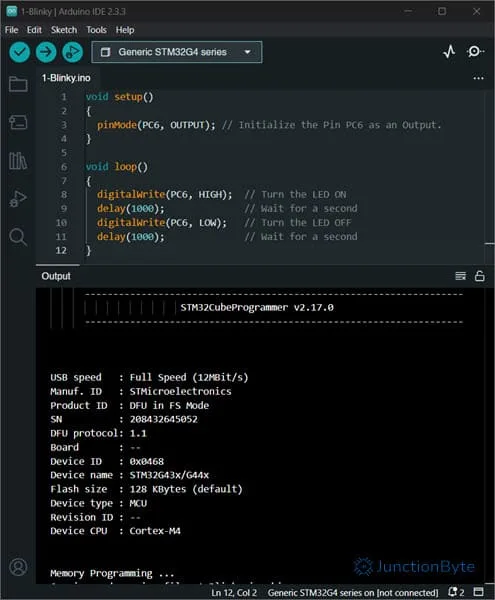The height and width of the screenshot is (600, 495).
Task: Open the Edit menu
Action: click(34, 30)
